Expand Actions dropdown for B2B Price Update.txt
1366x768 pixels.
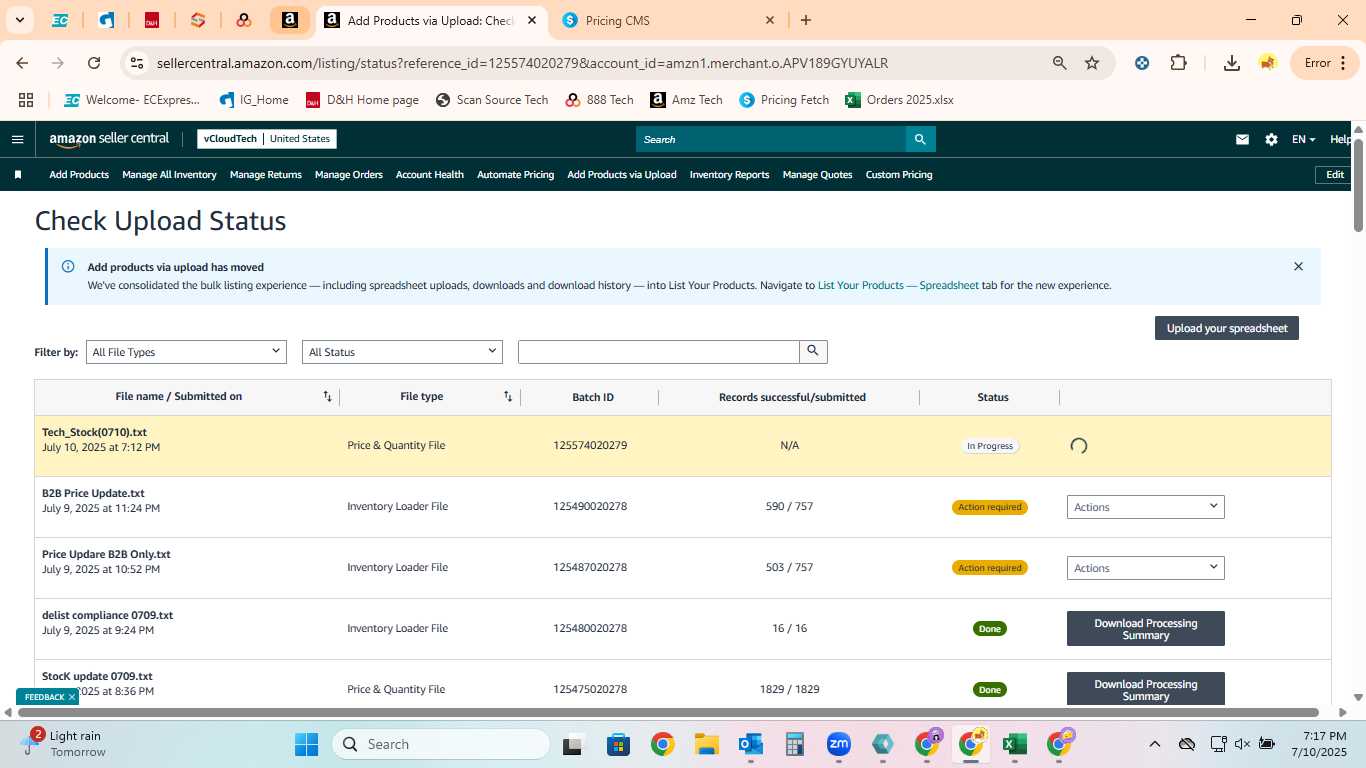pos(1146,507)
